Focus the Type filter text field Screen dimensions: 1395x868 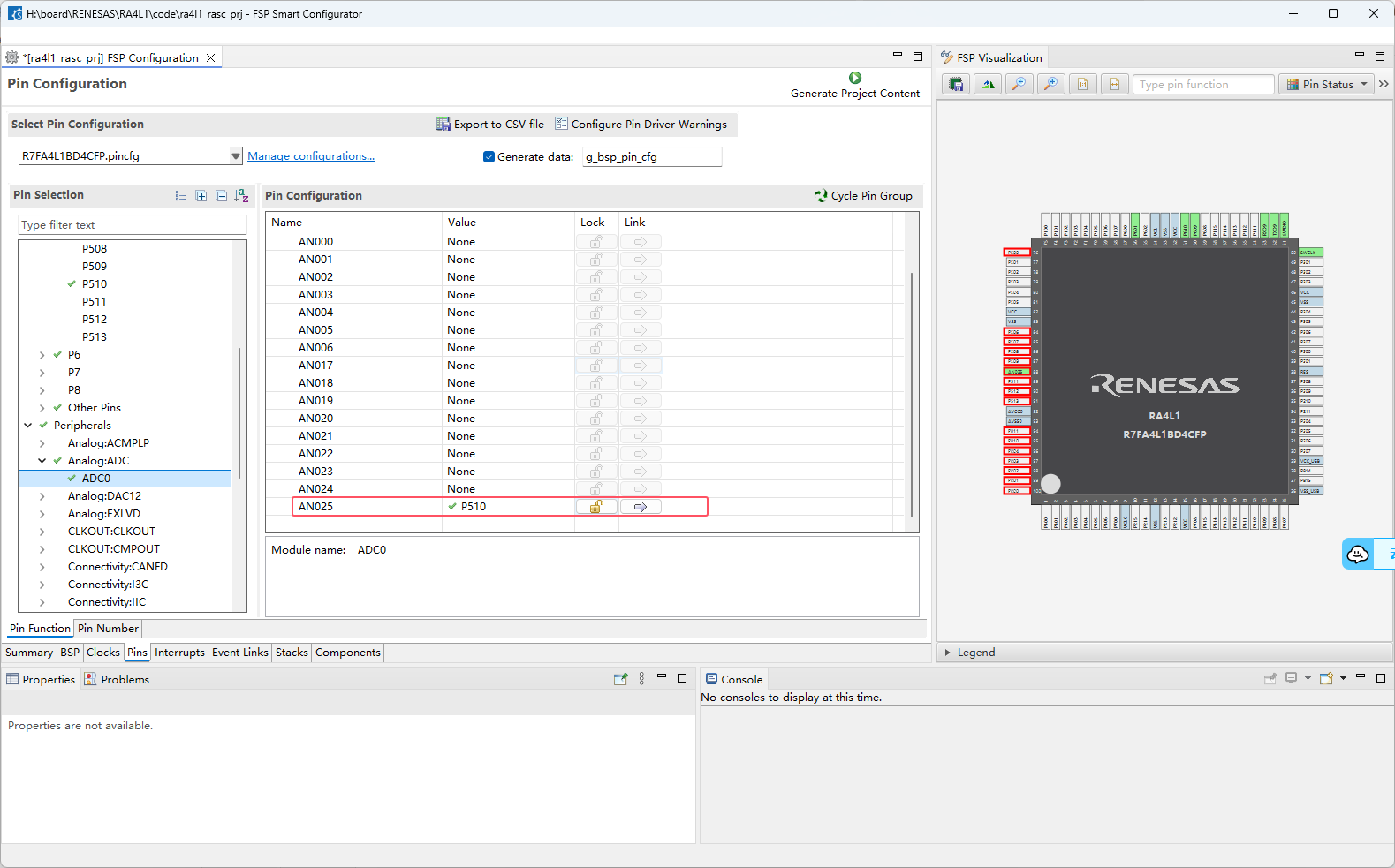coord(133,225)
